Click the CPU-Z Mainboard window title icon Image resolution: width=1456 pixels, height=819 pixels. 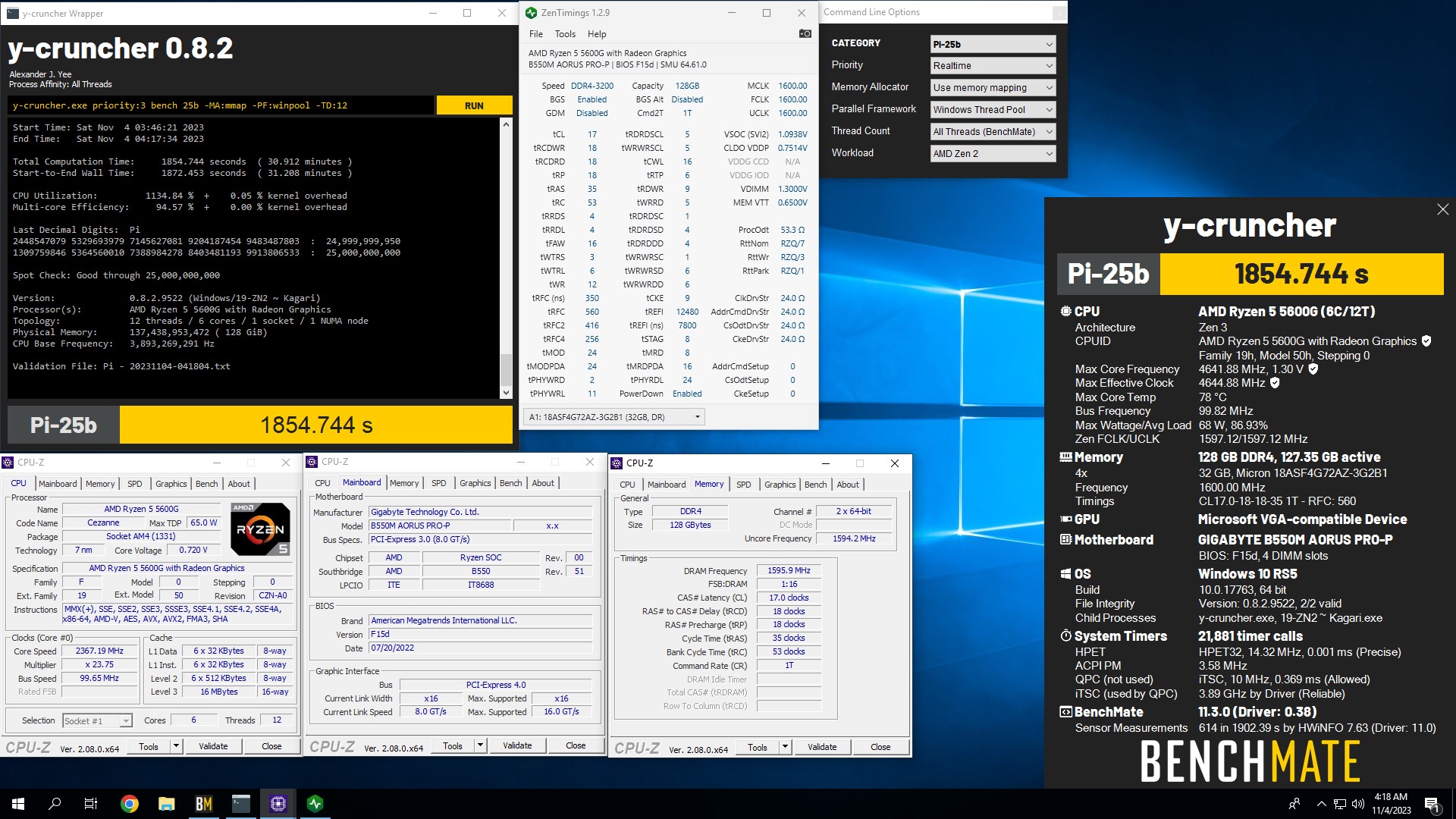(x=312, y=462)
